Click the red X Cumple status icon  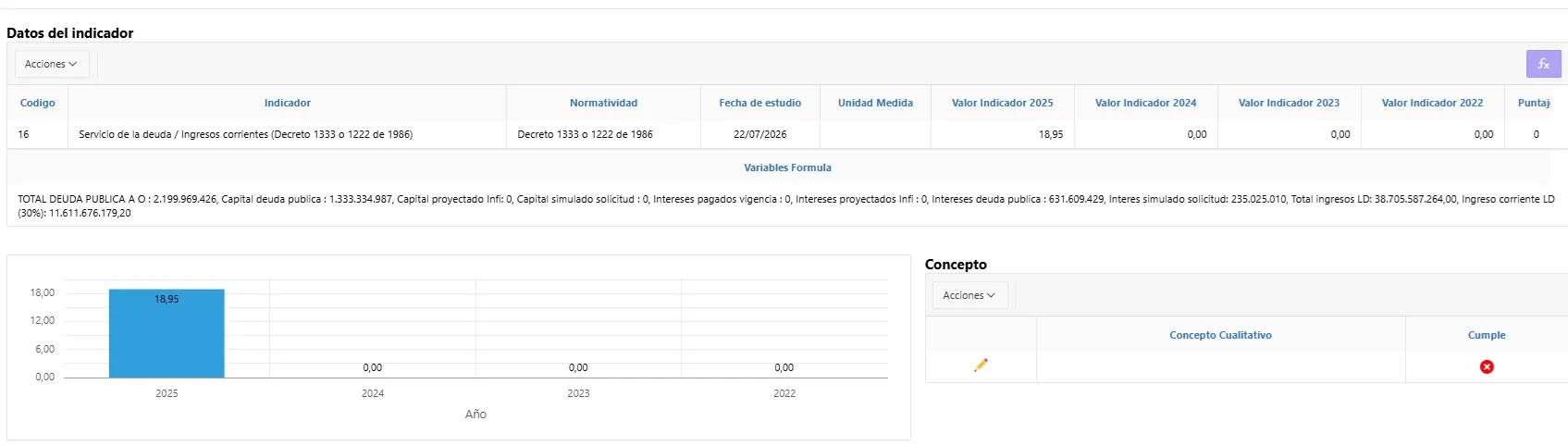[1487, 366]
